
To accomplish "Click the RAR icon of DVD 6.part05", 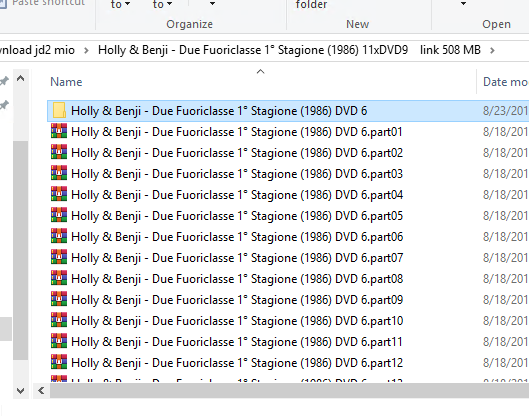I will pyautogui.click(x=59, y=216).
